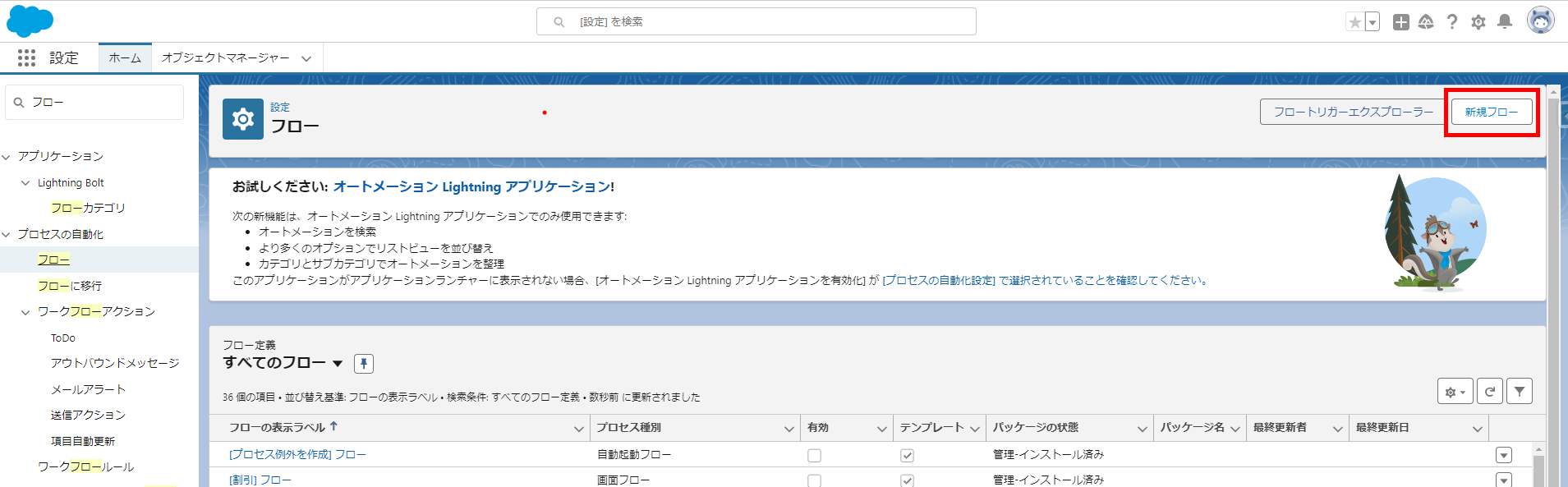Collapse the Lightning Bolt tree node
The height and width of the screenshot is (487, 1568).
tap(25, 183)
